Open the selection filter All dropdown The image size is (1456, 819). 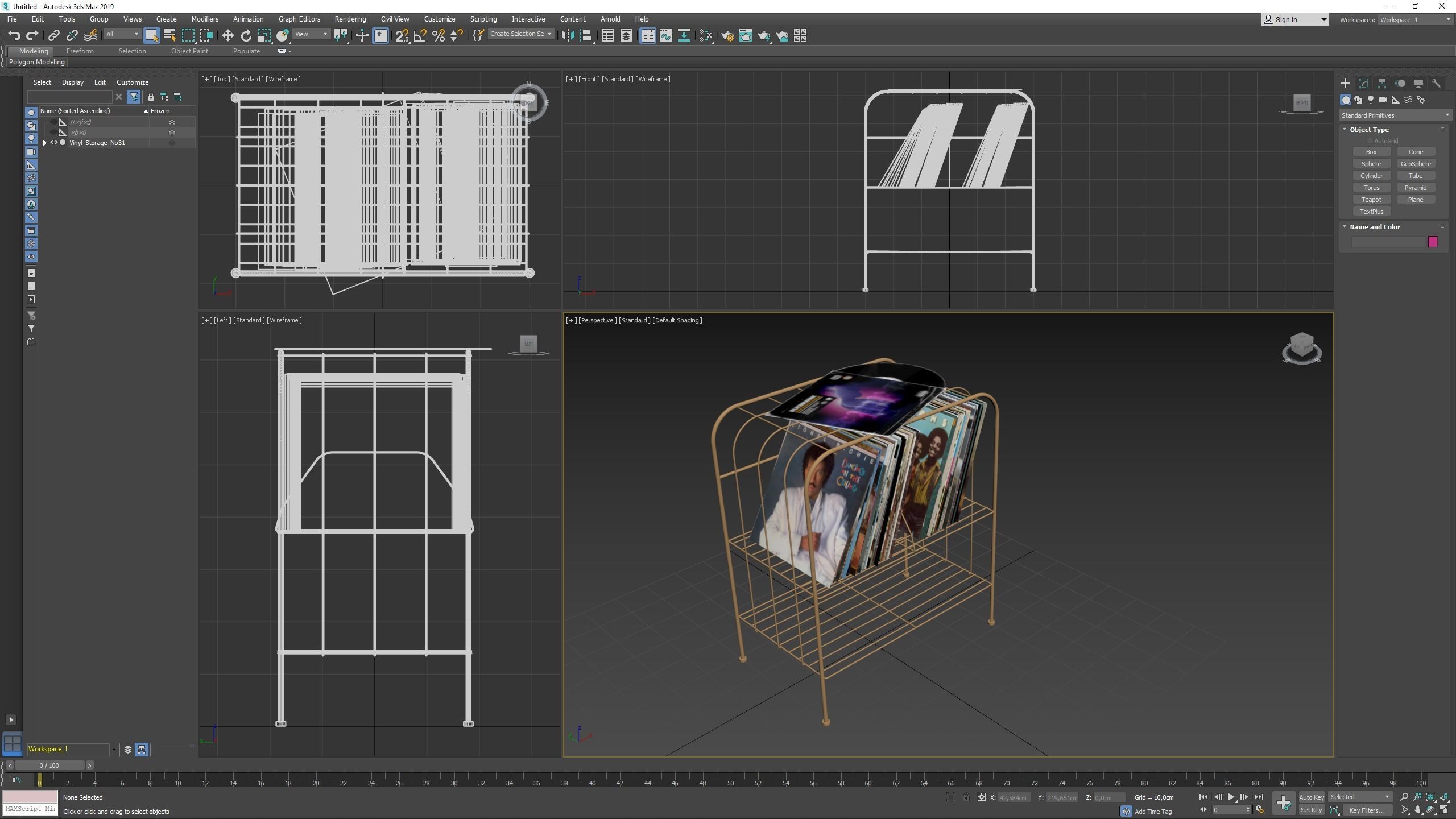tap(122, 34)
